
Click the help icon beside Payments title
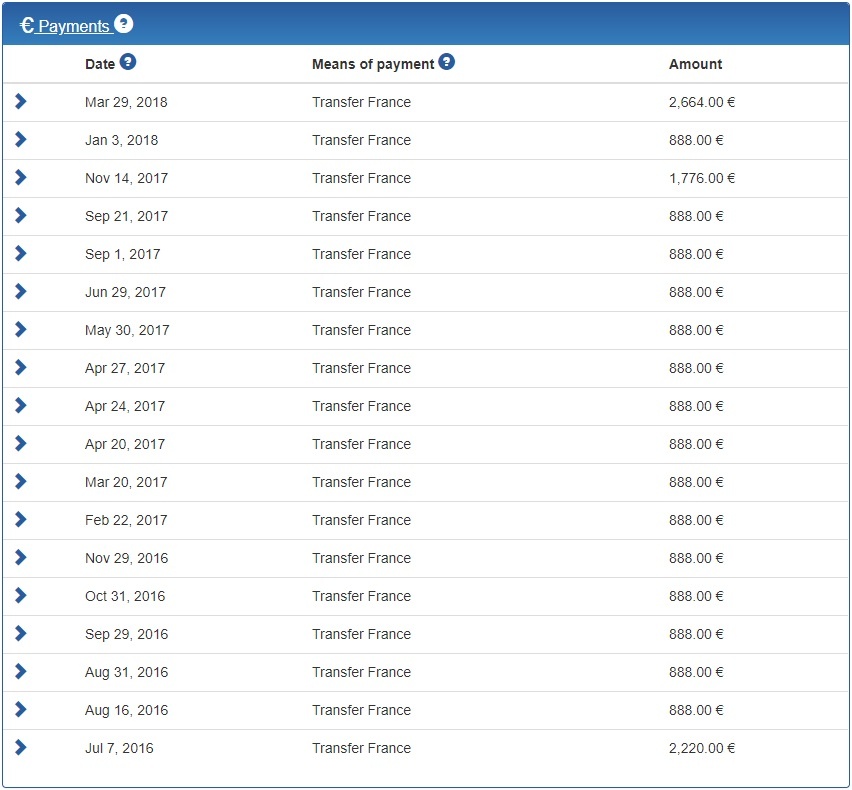pos(123,25)
